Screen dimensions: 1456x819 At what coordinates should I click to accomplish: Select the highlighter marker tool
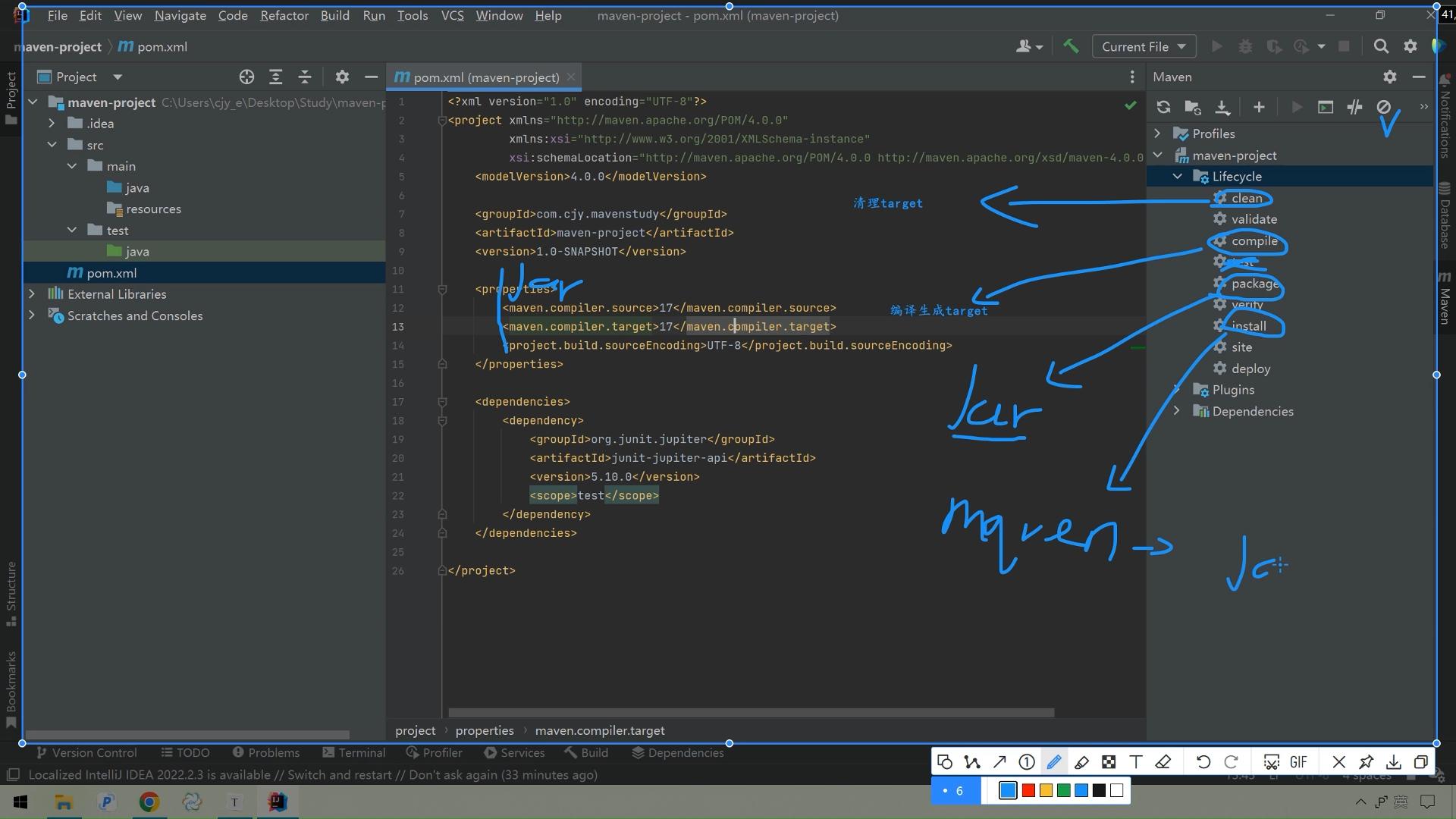pos(1081,762)
